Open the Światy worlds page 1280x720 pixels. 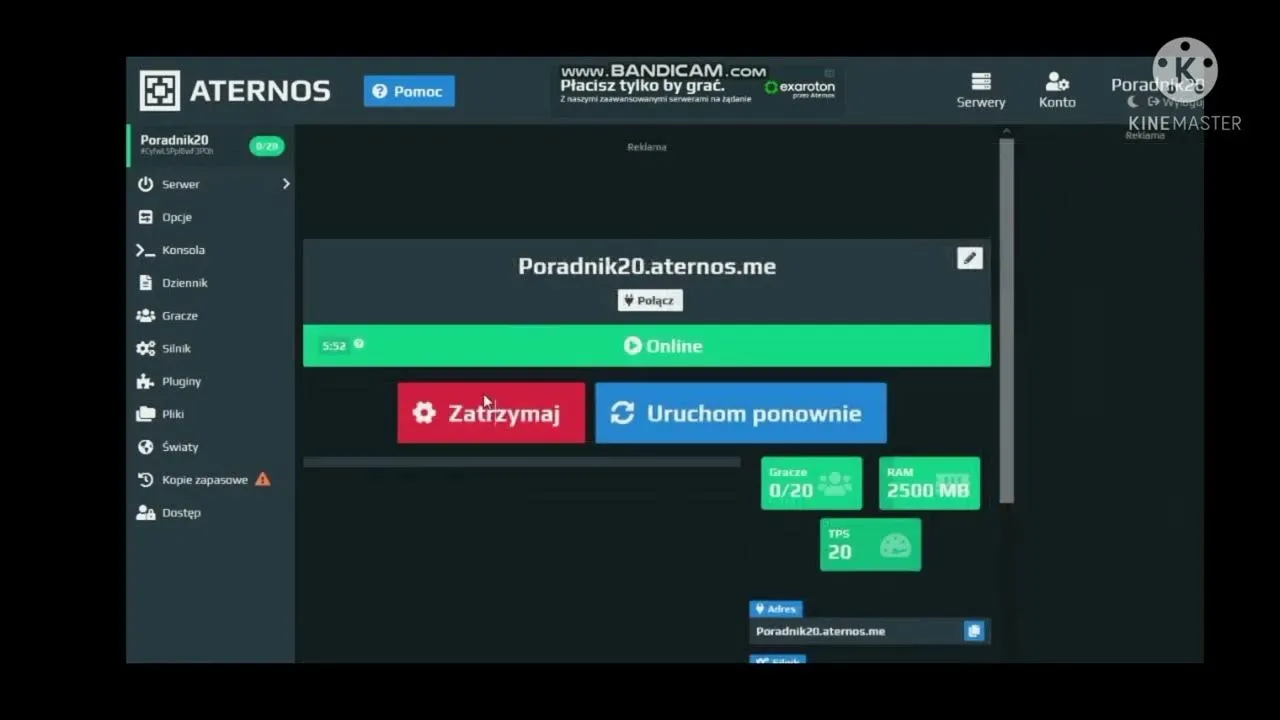tap(211, 447)
